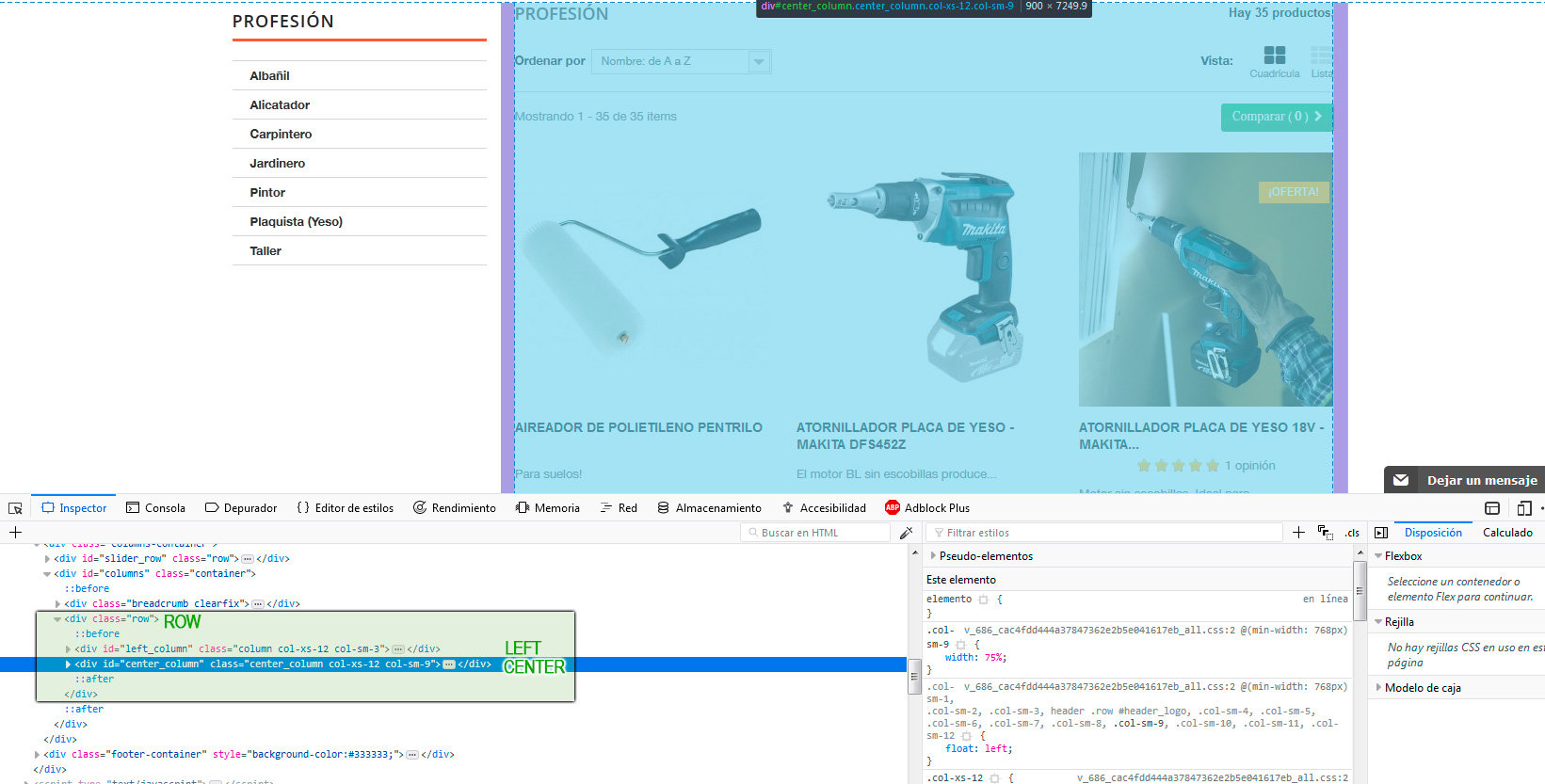The height and width of the screenshot is (784, 1545).
Task: Highlight elements matching .col-xs-12 selector icon
Action: tap(994, 778)
